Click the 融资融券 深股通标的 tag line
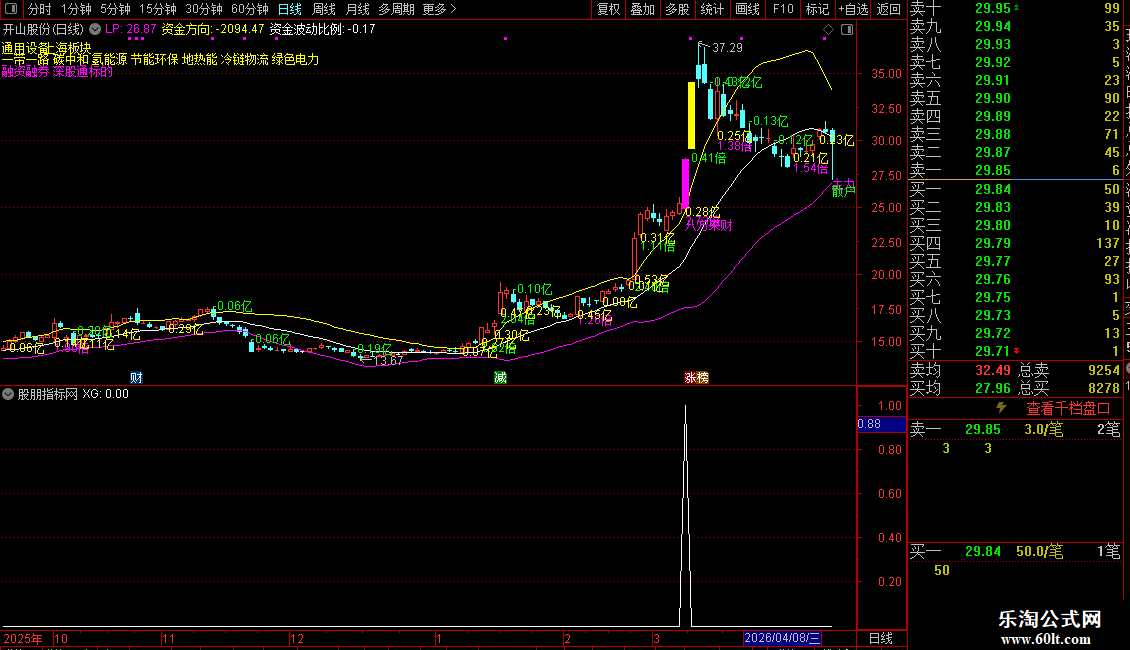The image size is (1130, 650). [58, 71]
